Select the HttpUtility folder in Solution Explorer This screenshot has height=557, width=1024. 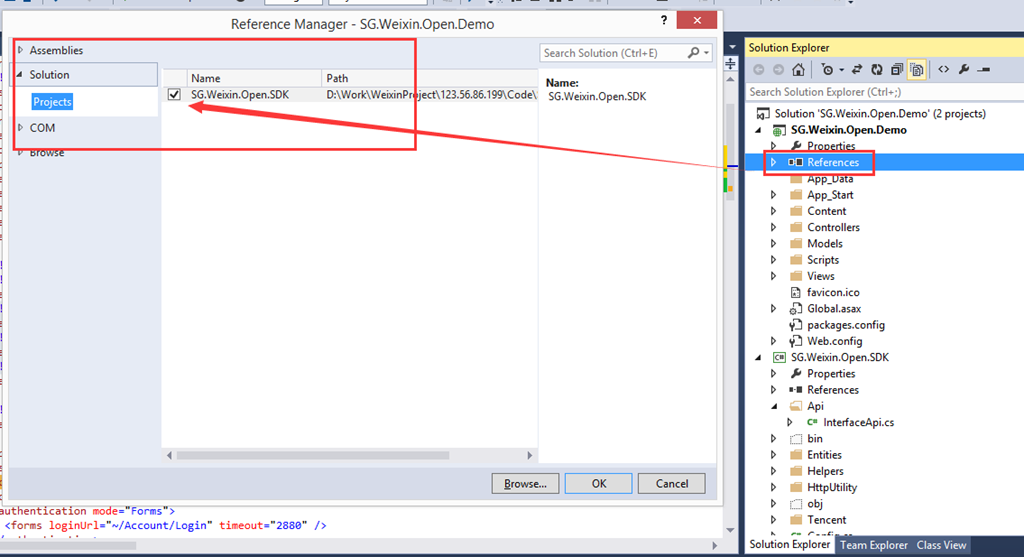click(x=831, y=487)
